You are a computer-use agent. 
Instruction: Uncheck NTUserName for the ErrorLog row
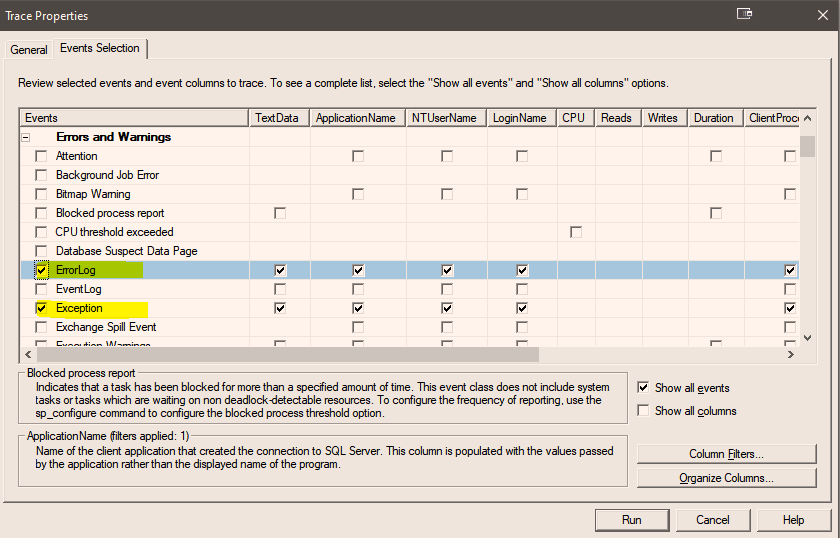447,270
